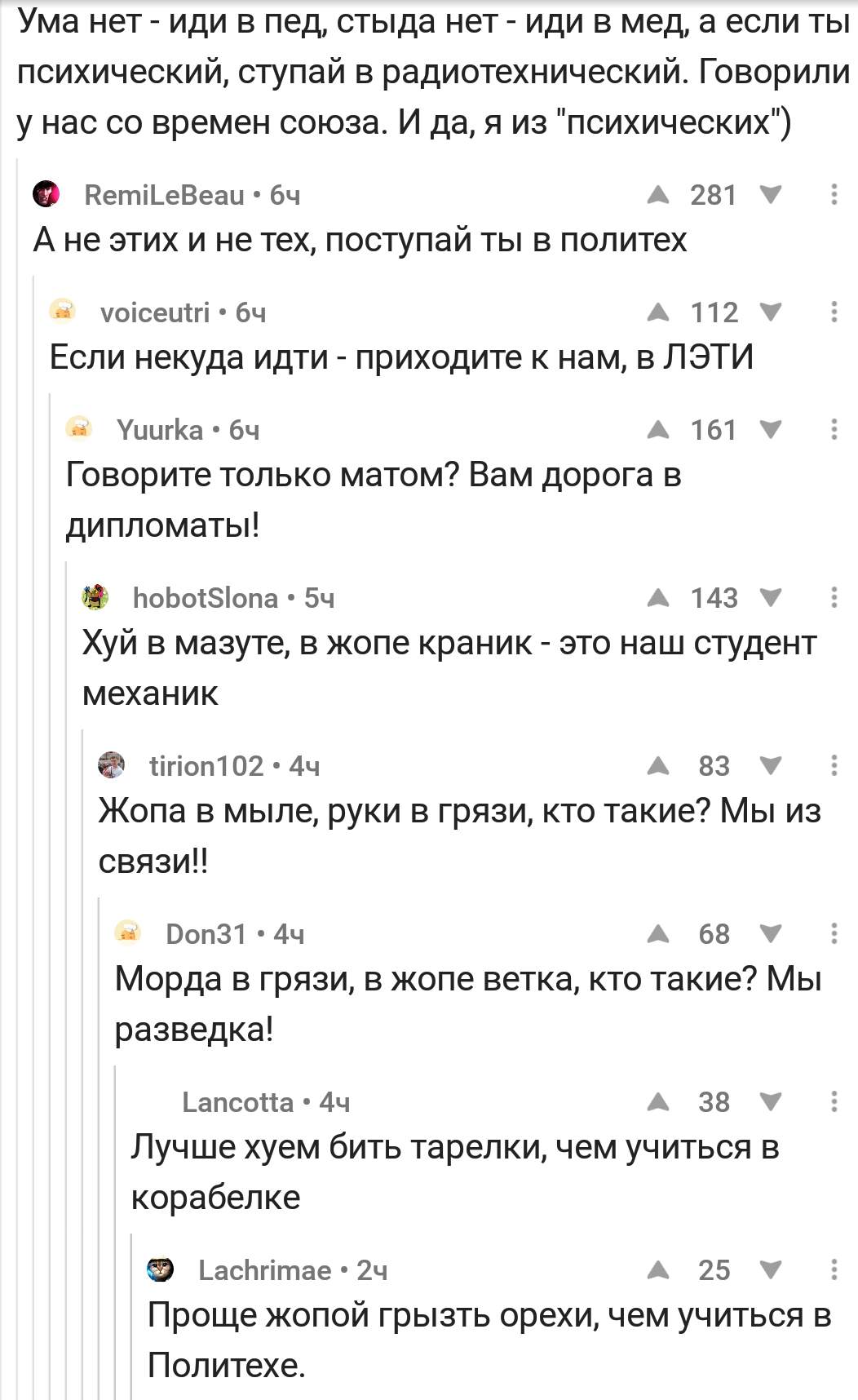Viewport: 858px width, 1400px height.
Task: Click tirion102's avatar image
Action: [x=112, y=765]
